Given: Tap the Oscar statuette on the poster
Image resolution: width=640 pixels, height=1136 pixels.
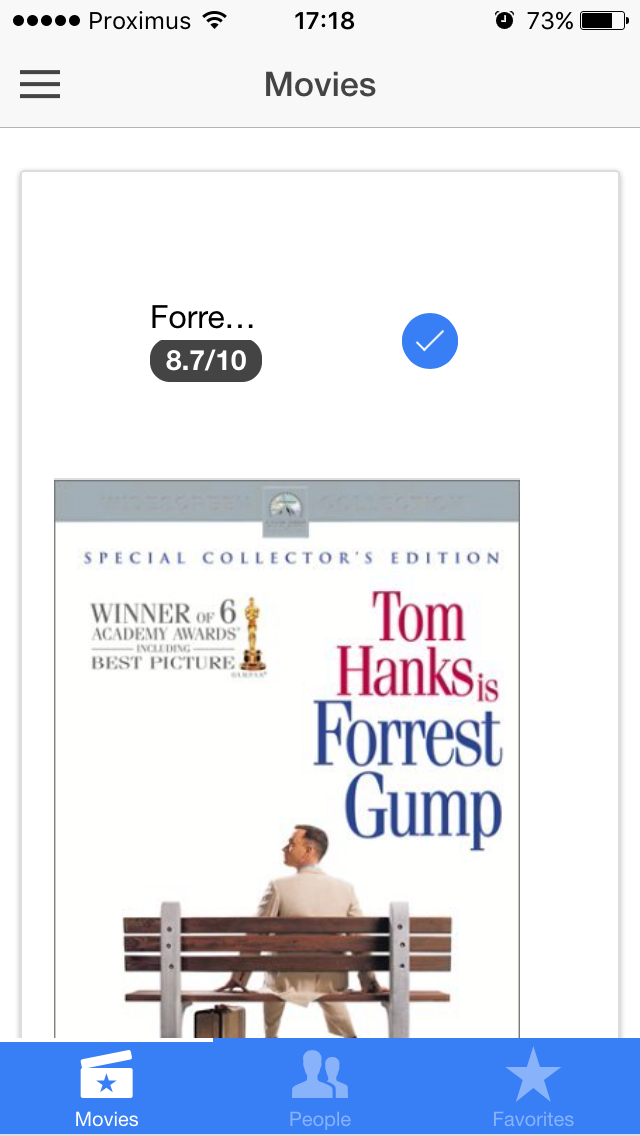Looking at the screenshot, I should point(252,632).
